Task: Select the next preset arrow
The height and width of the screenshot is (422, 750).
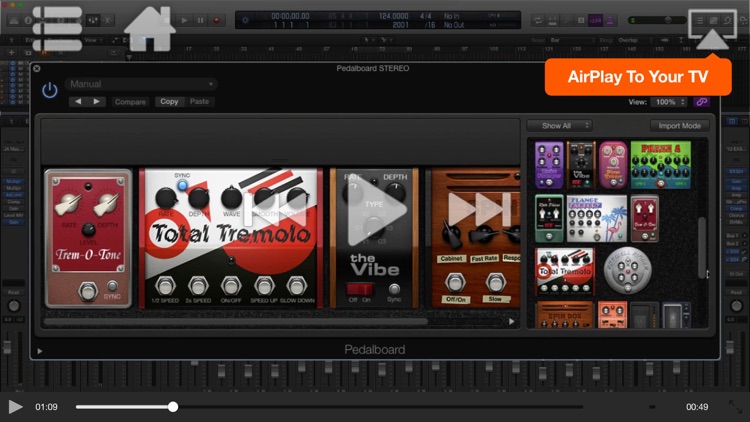Action: pyautogui.click(x=96, y=101)
